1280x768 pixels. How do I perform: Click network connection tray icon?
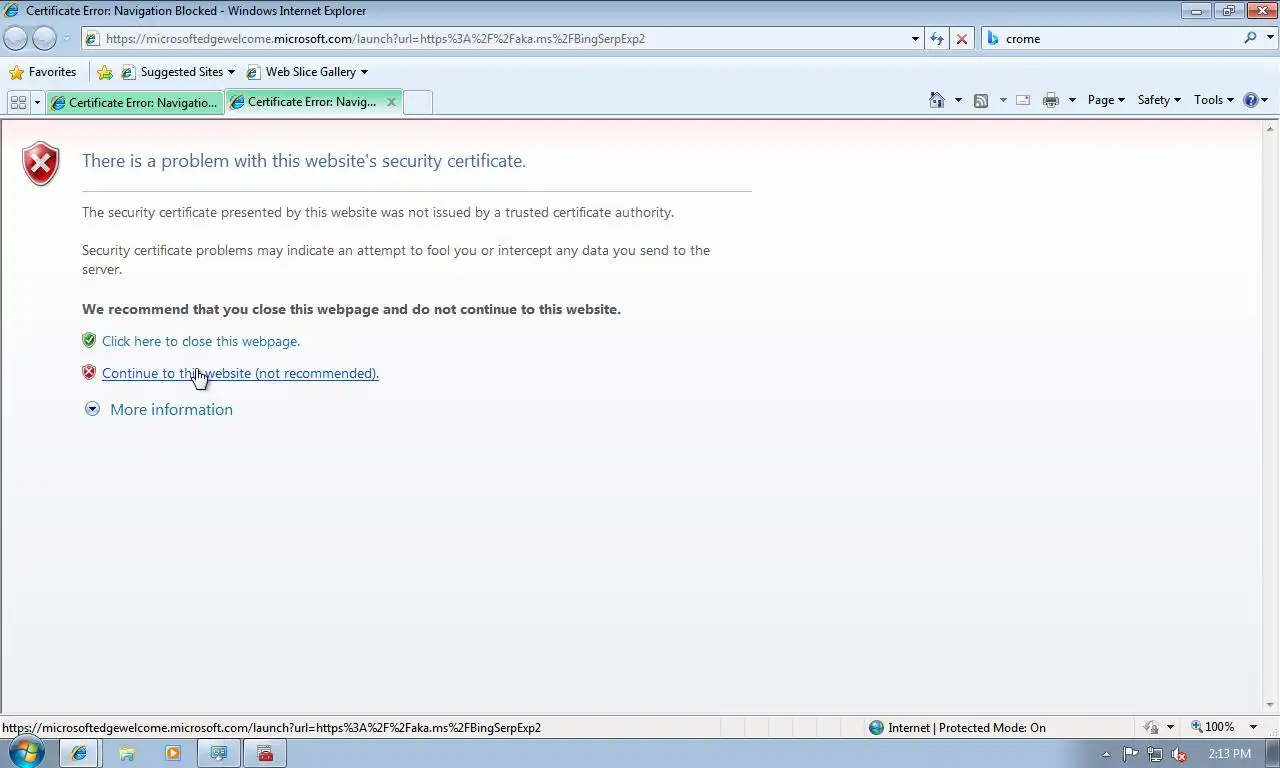click(x=1155, y=754)
